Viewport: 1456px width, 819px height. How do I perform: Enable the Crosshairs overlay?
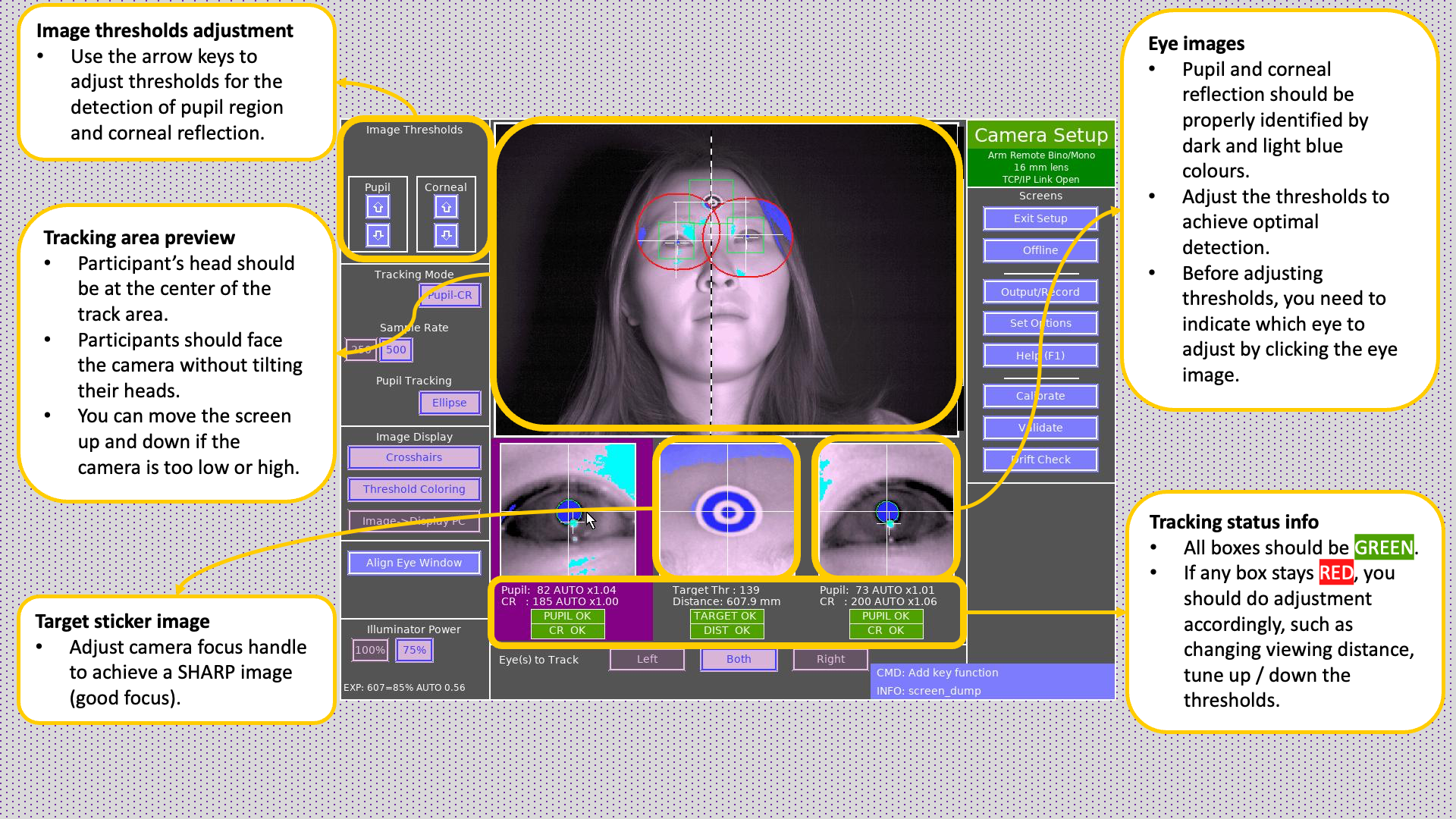[x=413, y=457]
